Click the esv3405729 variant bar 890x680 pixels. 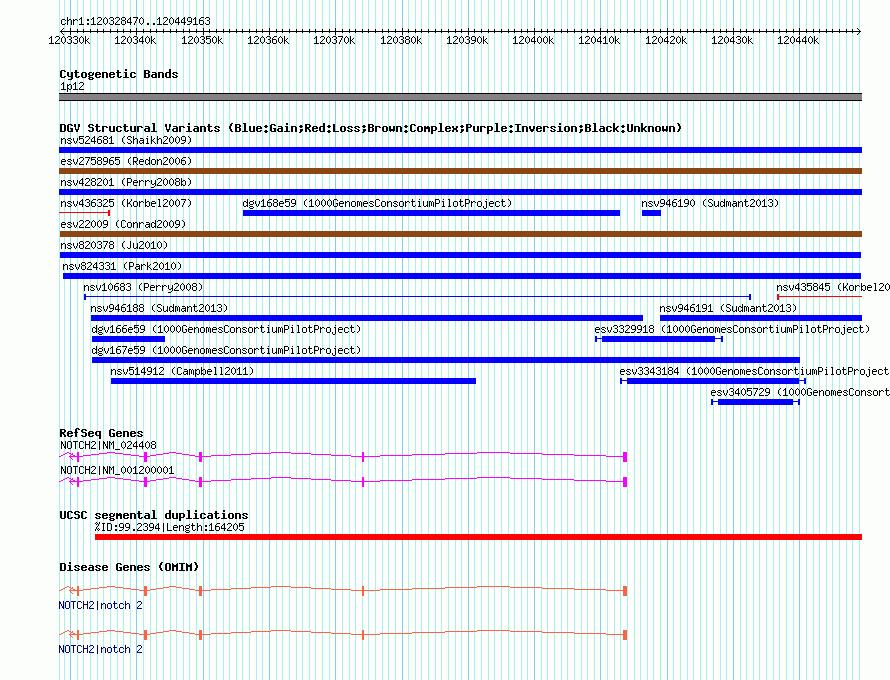click(755, 402)
